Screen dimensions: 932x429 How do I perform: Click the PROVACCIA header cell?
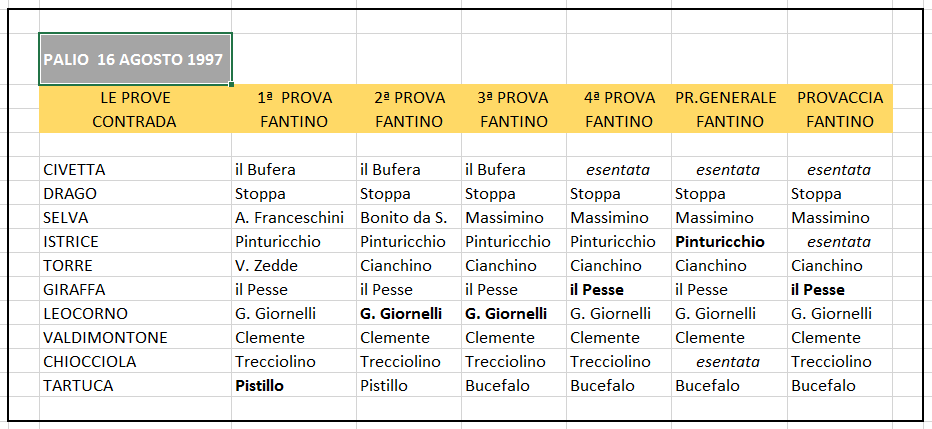point(840,97)
